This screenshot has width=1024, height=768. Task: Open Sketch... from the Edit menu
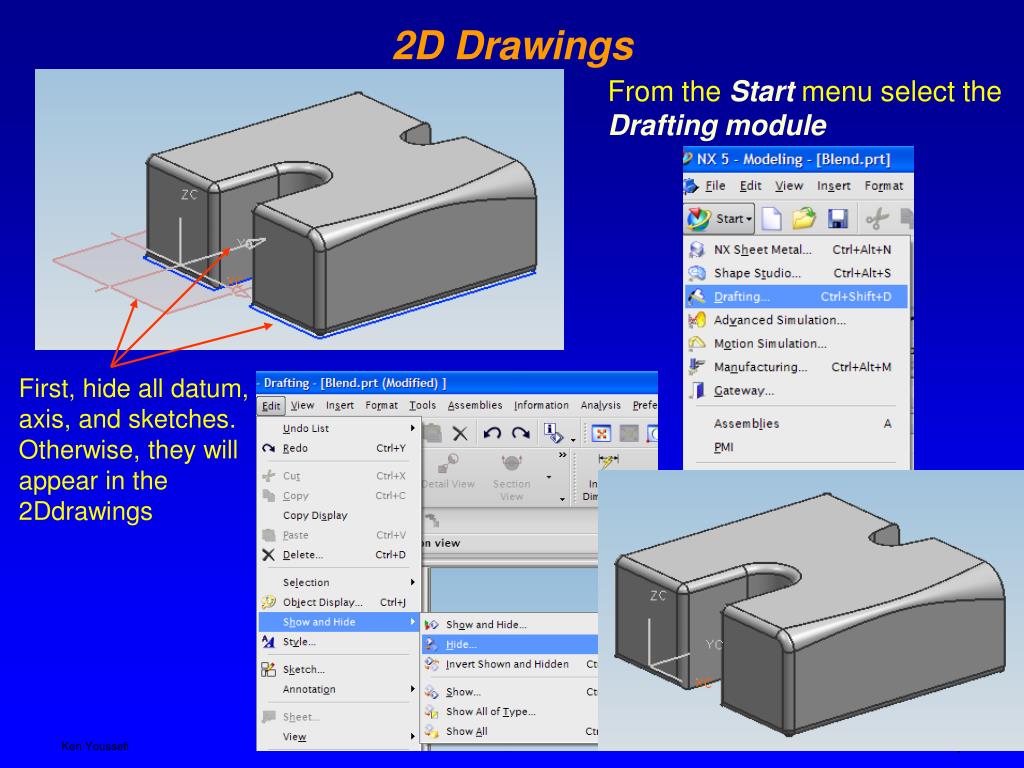click(340, 669)
